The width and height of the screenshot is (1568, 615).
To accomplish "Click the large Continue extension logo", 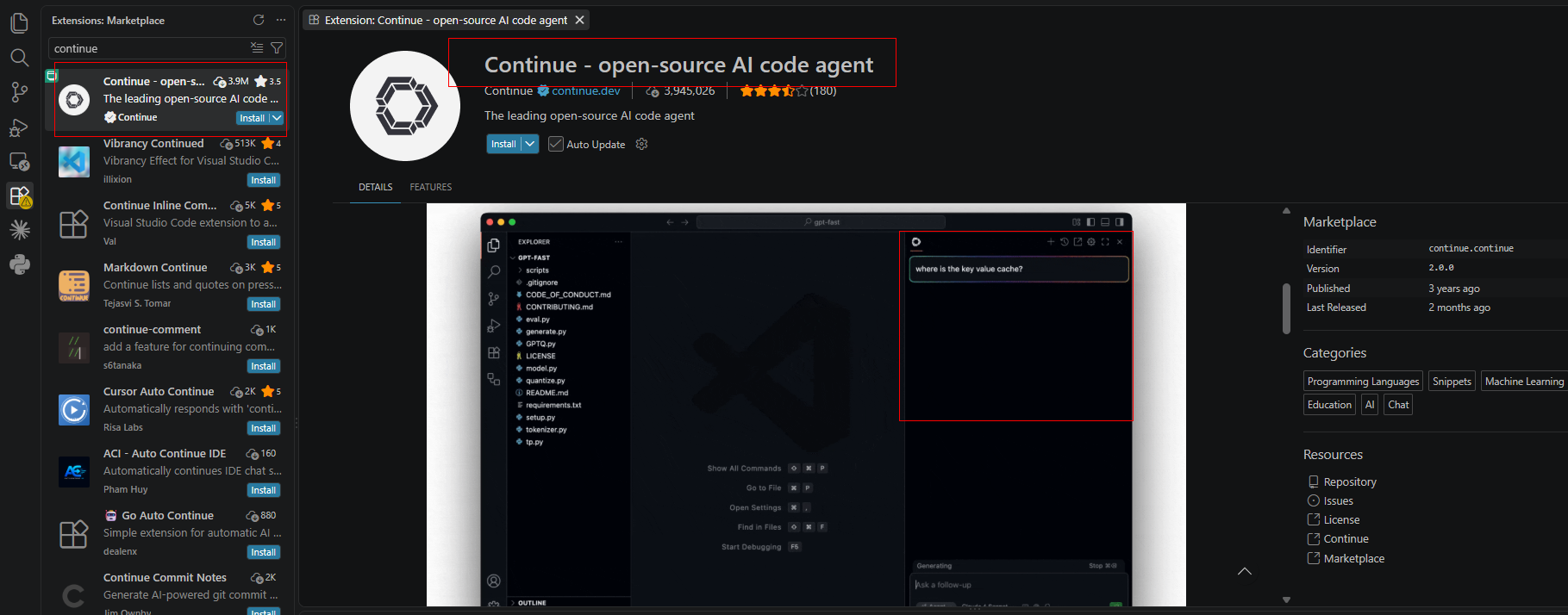I will pos(406,106).
